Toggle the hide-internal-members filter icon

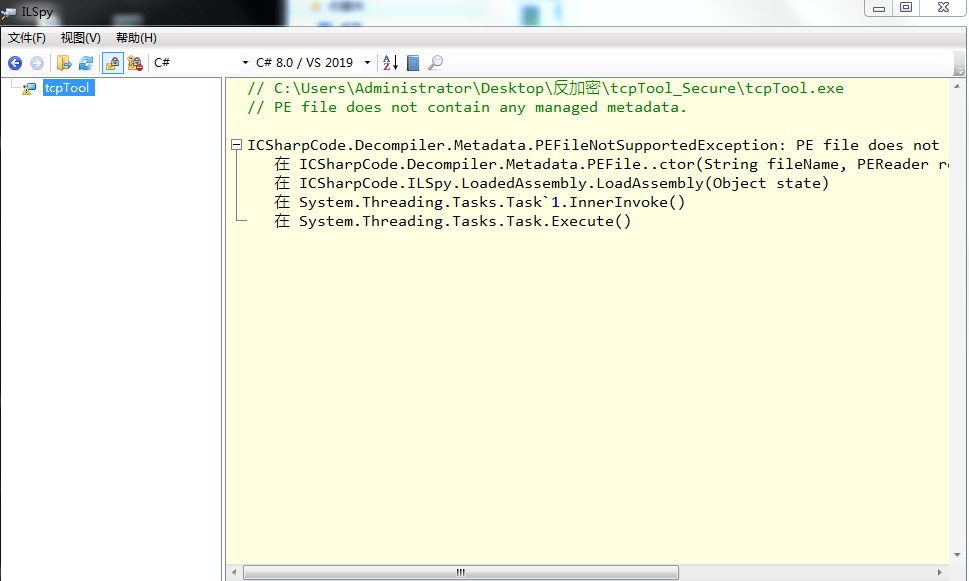pos(134,62)
